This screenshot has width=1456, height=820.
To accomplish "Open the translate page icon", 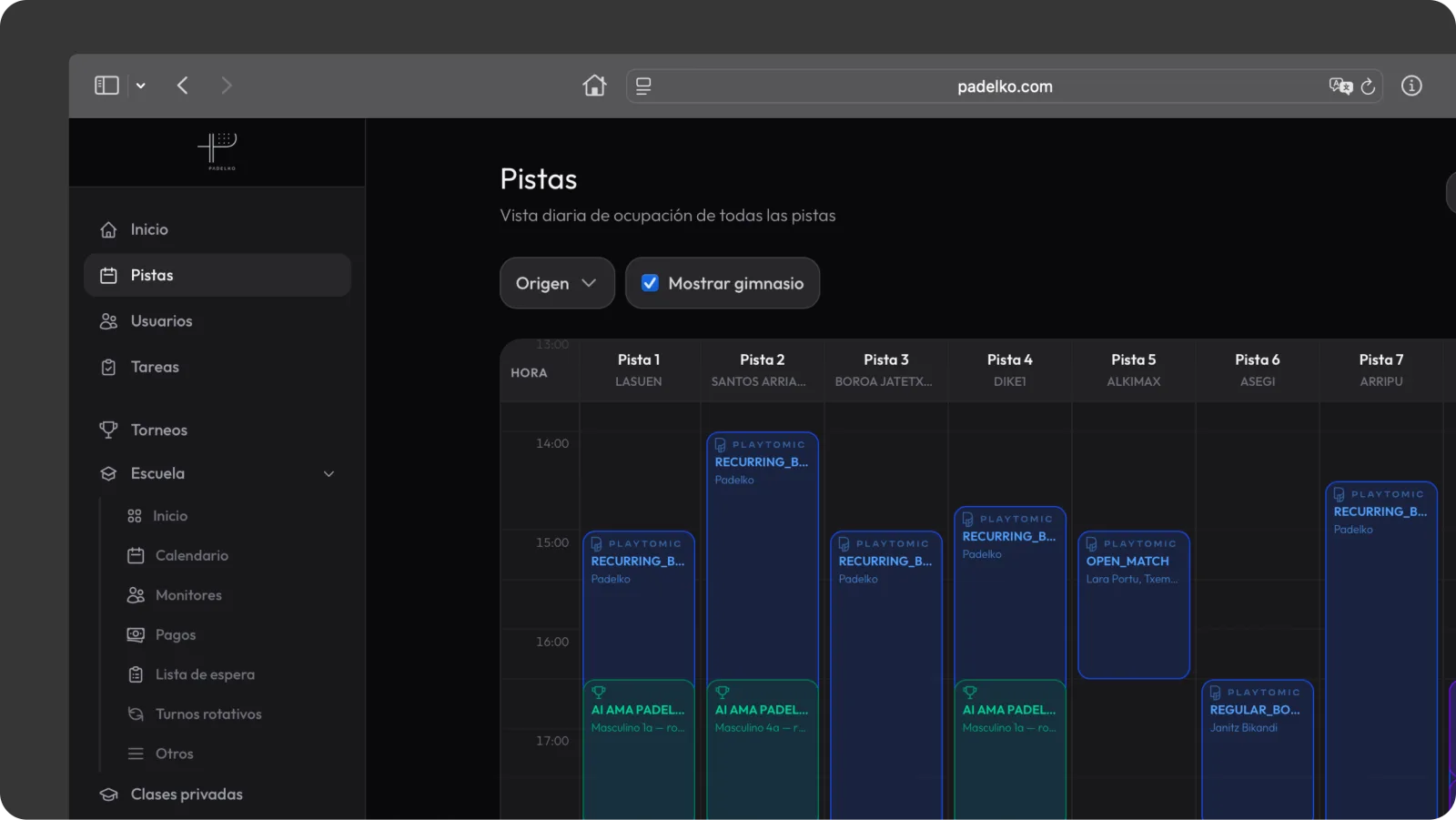I will click(x=1340, y=86).
